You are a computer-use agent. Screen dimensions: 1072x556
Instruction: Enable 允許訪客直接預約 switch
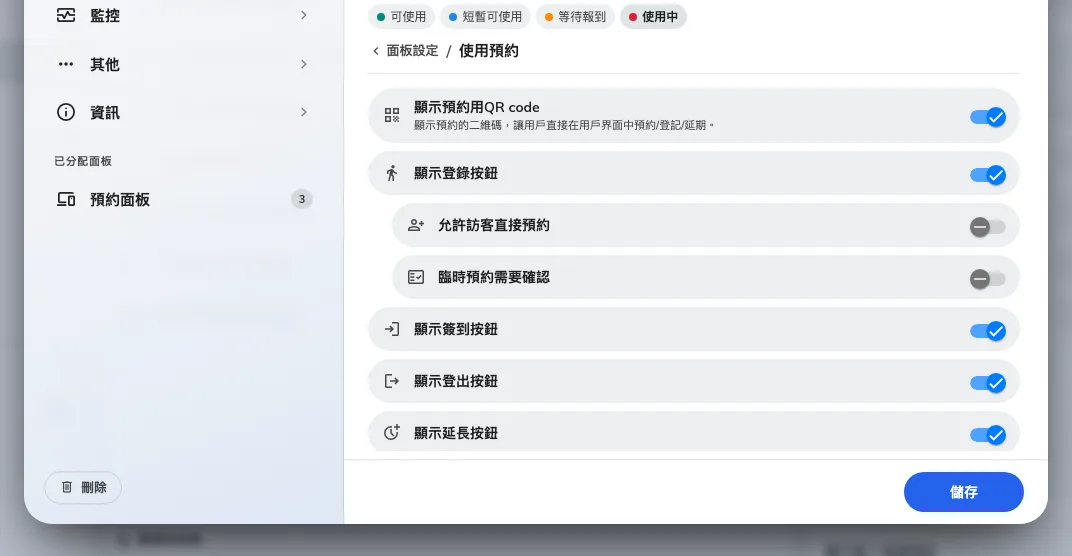(987, 226)
